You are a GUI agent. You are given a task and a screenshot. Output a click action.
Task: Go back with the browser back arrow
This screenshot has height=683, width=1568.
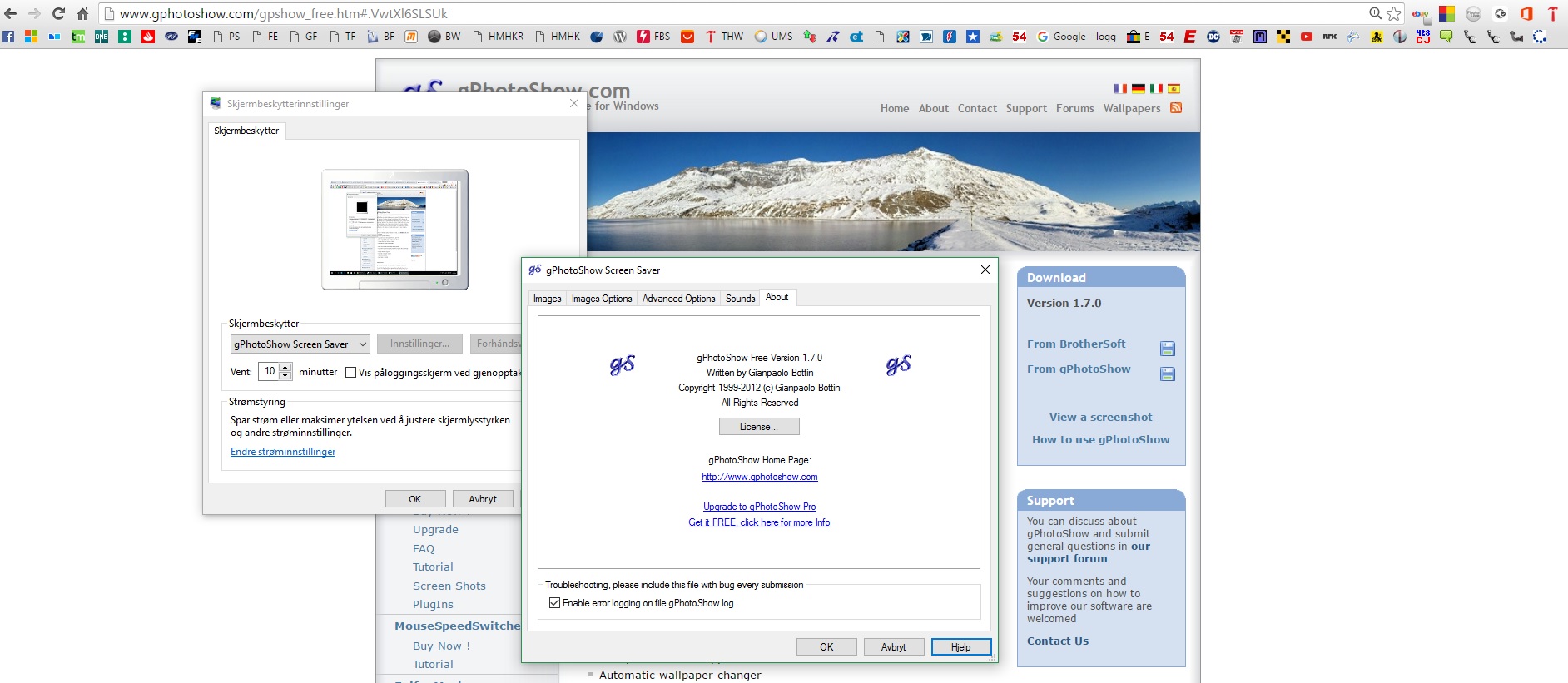coord(11,13)
